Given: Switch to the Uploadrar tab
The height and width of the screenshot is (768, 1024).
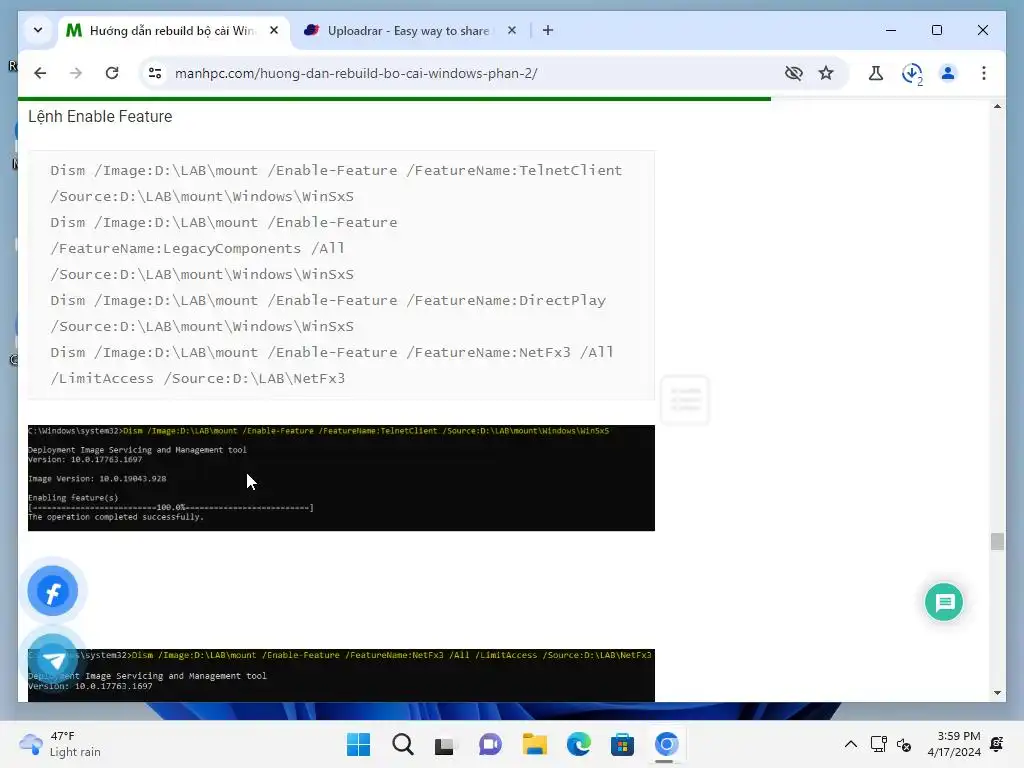Looking at the screenshot, I should coord(410,31).
